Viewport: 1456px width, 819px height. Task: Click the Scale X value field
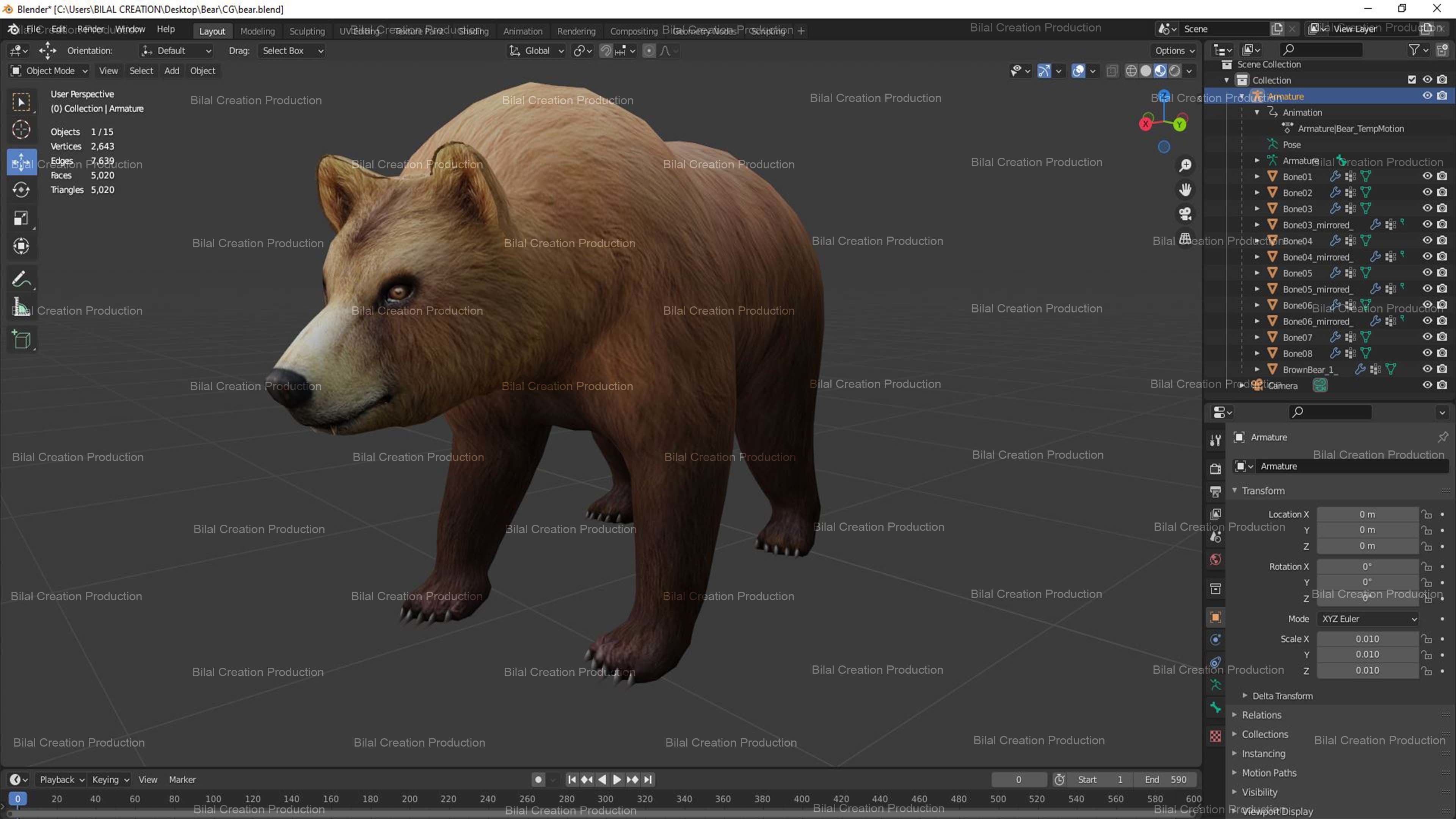click(x=1367, y=639)
